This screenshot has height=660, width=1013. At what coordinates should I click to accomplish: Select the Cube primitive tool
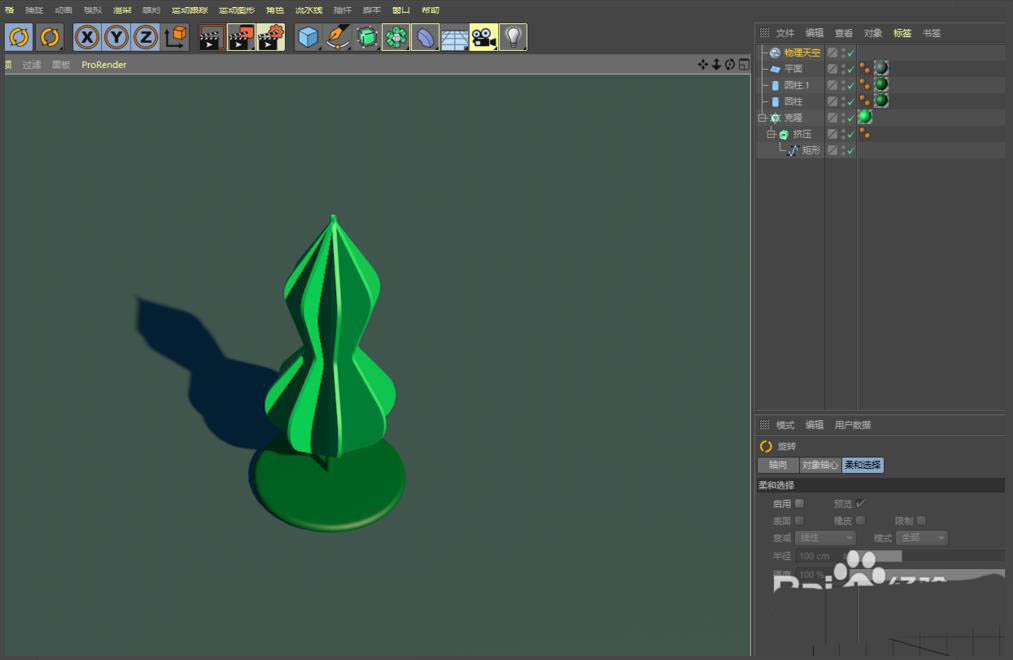pyautogui.click(x=309, y=37)
